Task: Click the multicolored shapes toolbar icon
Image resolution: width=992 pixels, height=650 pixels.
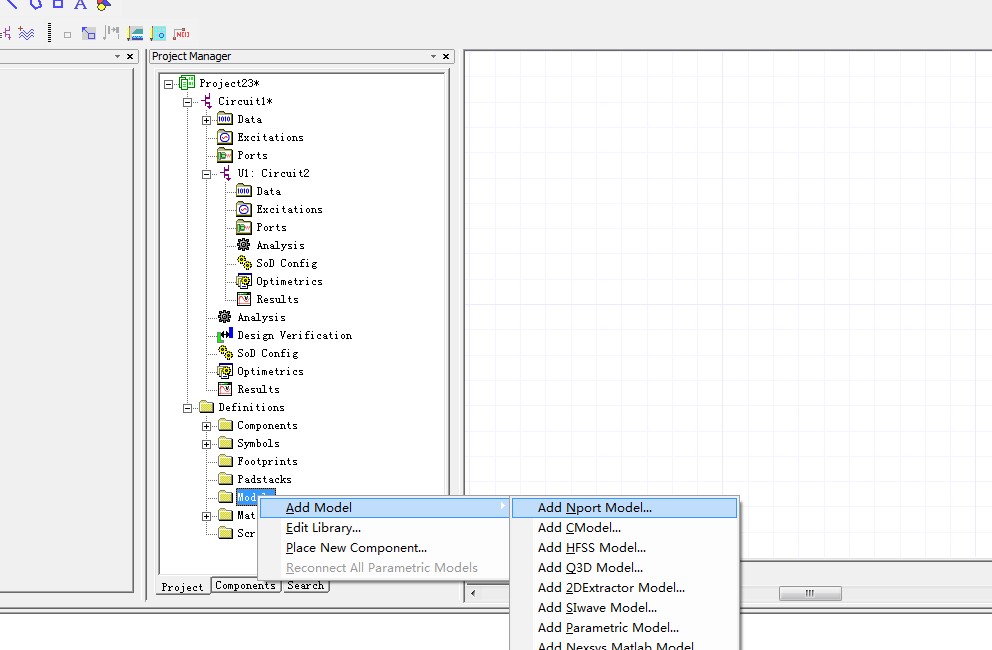Action: (x=104, y=4)
